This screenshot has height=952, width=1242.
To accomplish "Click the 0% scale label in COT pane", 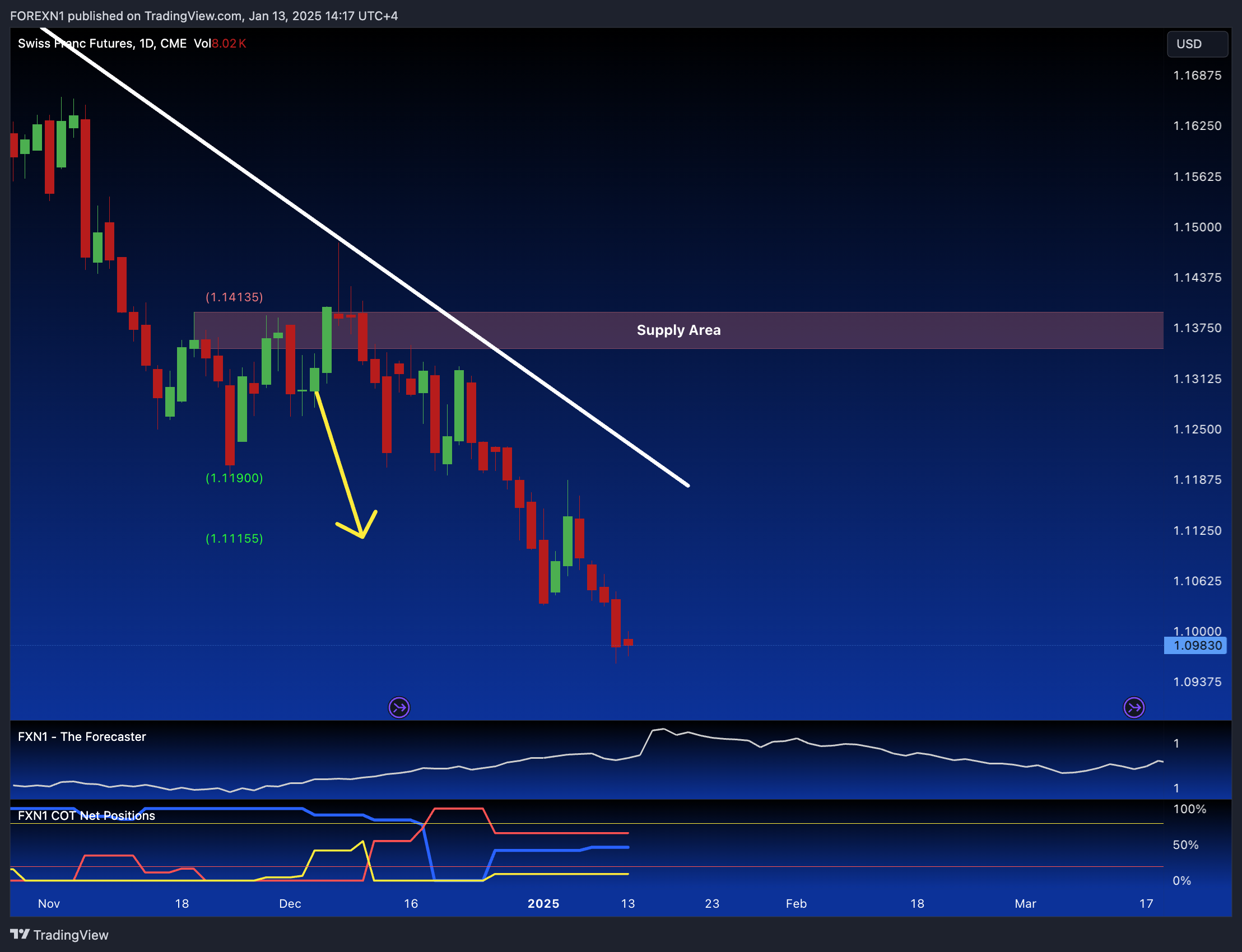I will click(1182, 880).
